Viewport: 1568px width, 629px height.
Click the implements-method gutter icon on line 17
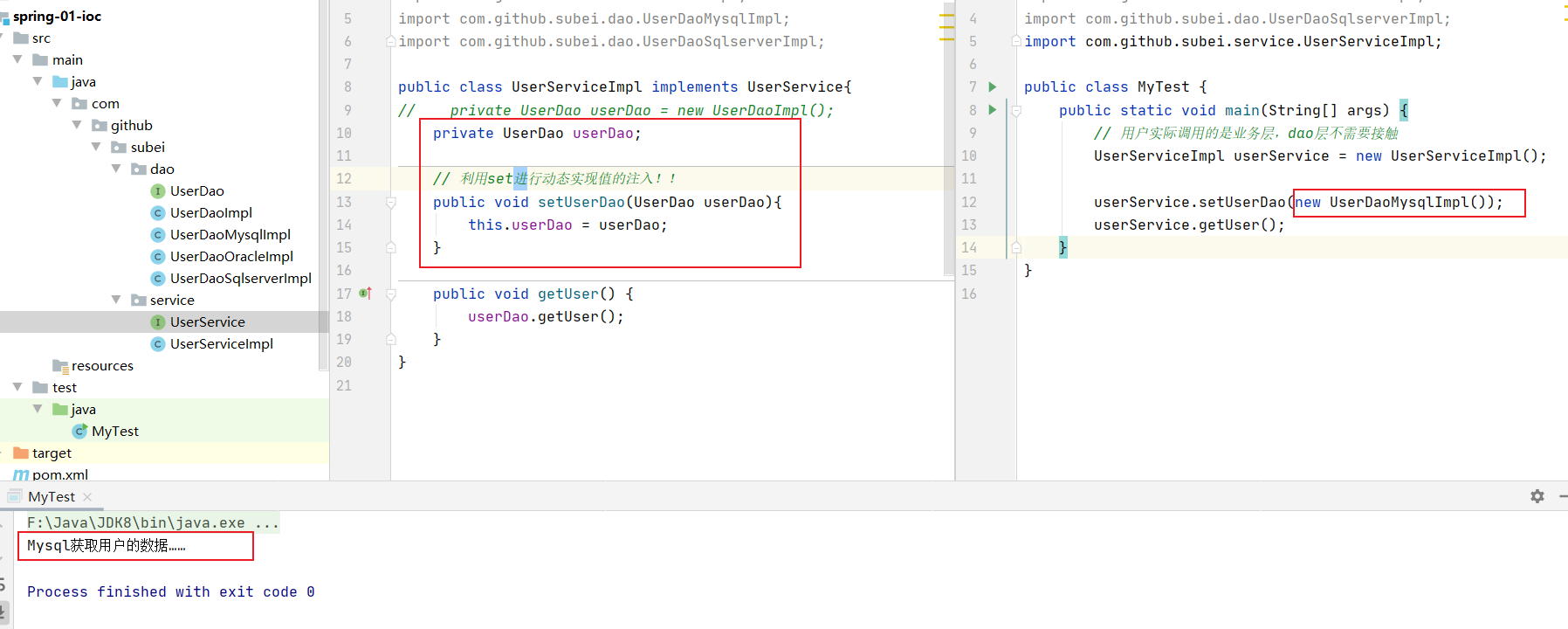[365, 294]
